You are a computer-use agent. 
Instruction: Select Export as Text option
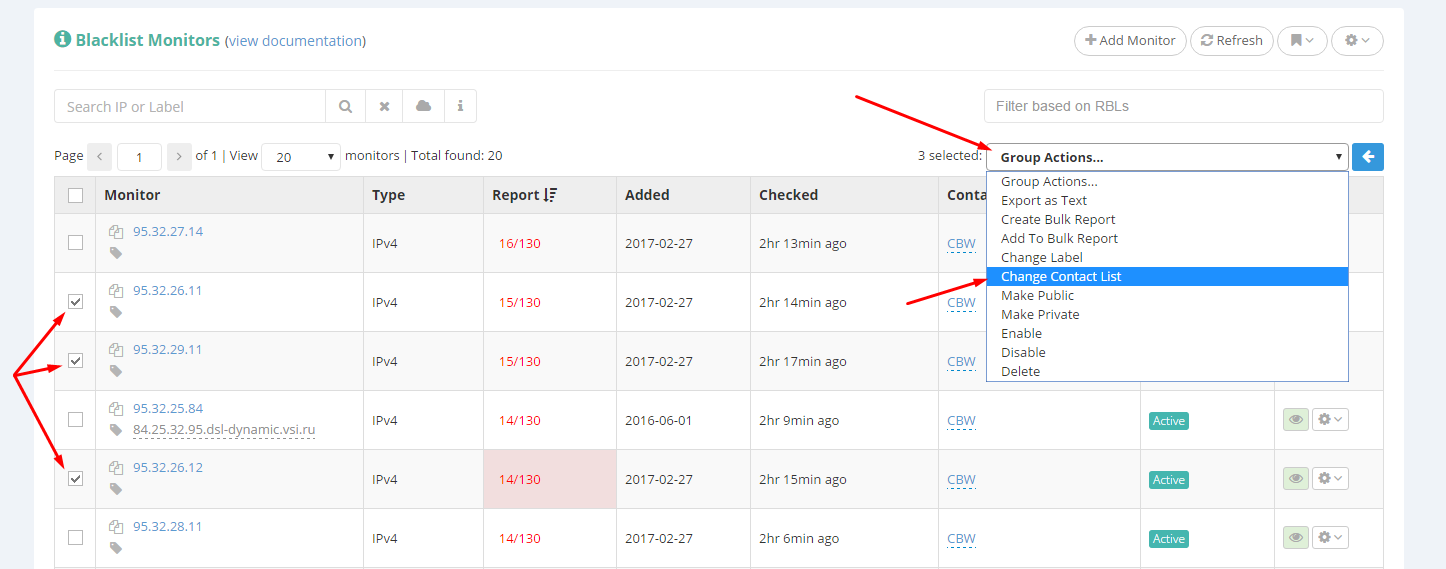click(1167, 200)
